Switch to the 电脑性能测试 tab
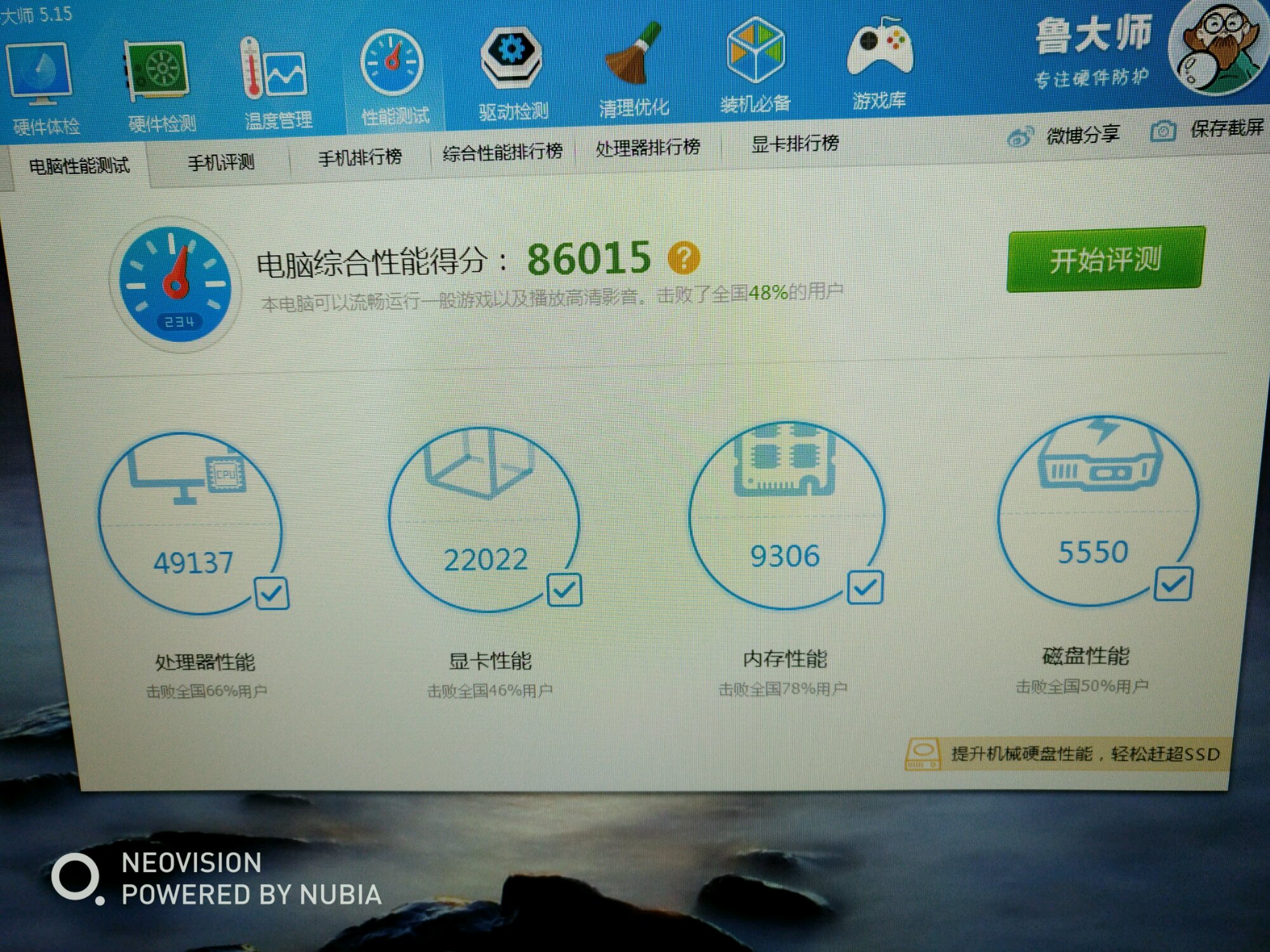This screenshot has height=952, width=1270. (79, 167)
